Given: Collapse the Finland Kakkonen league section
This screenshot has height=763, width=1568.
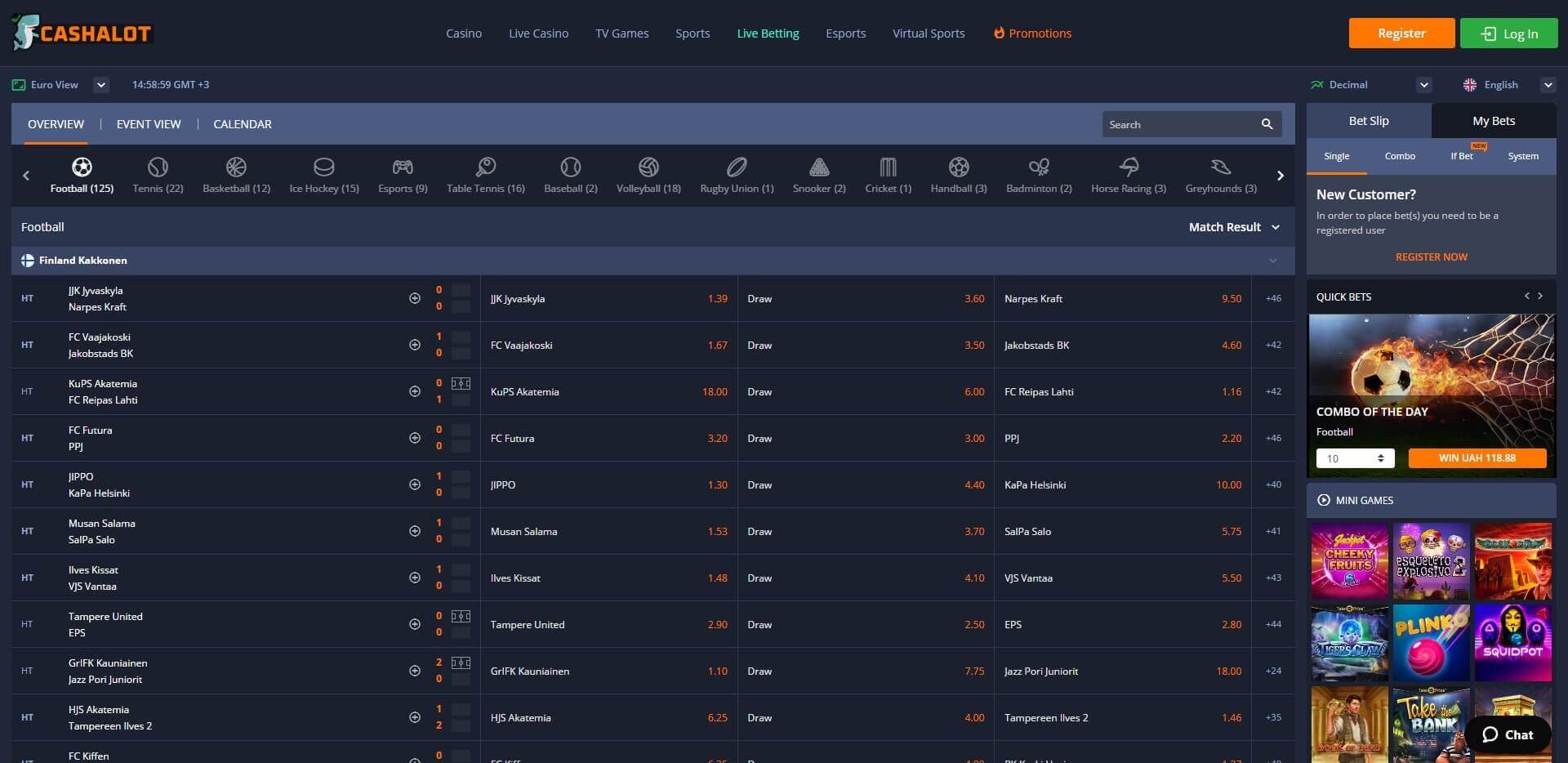Looking at the screenshot, I should (1272, 260).
